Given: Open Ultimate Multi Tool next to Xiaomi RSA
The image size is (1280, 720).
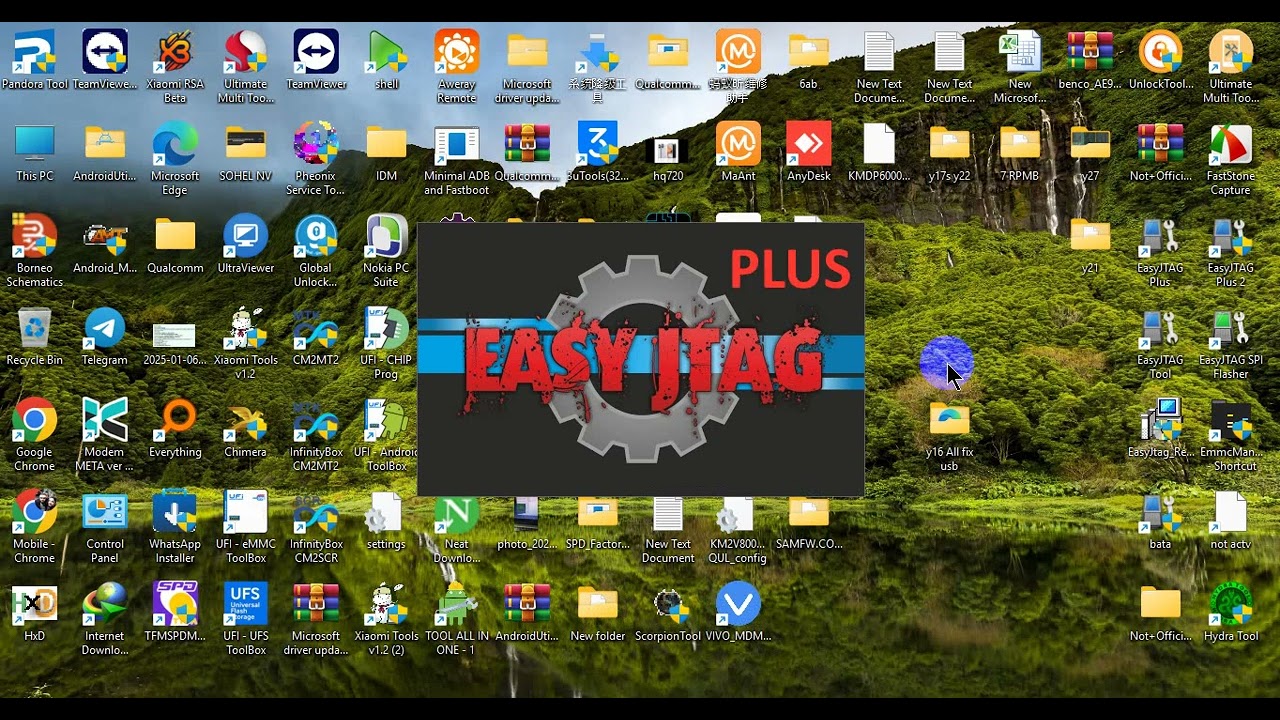Looking at the screenshot, I should coord(245,66).
